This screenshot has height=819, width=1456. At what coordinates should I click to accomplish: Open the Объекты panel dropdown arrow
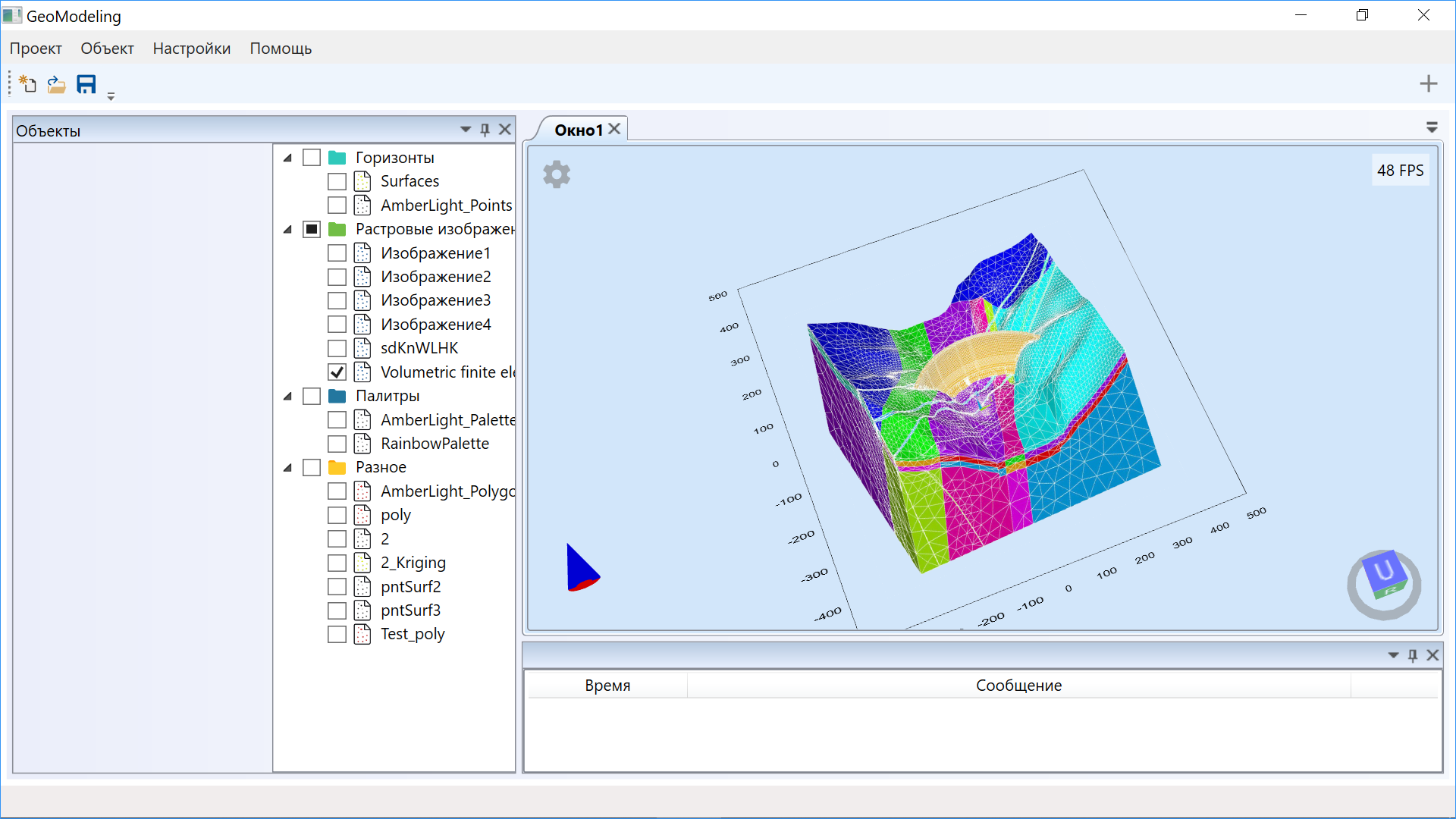466,130
